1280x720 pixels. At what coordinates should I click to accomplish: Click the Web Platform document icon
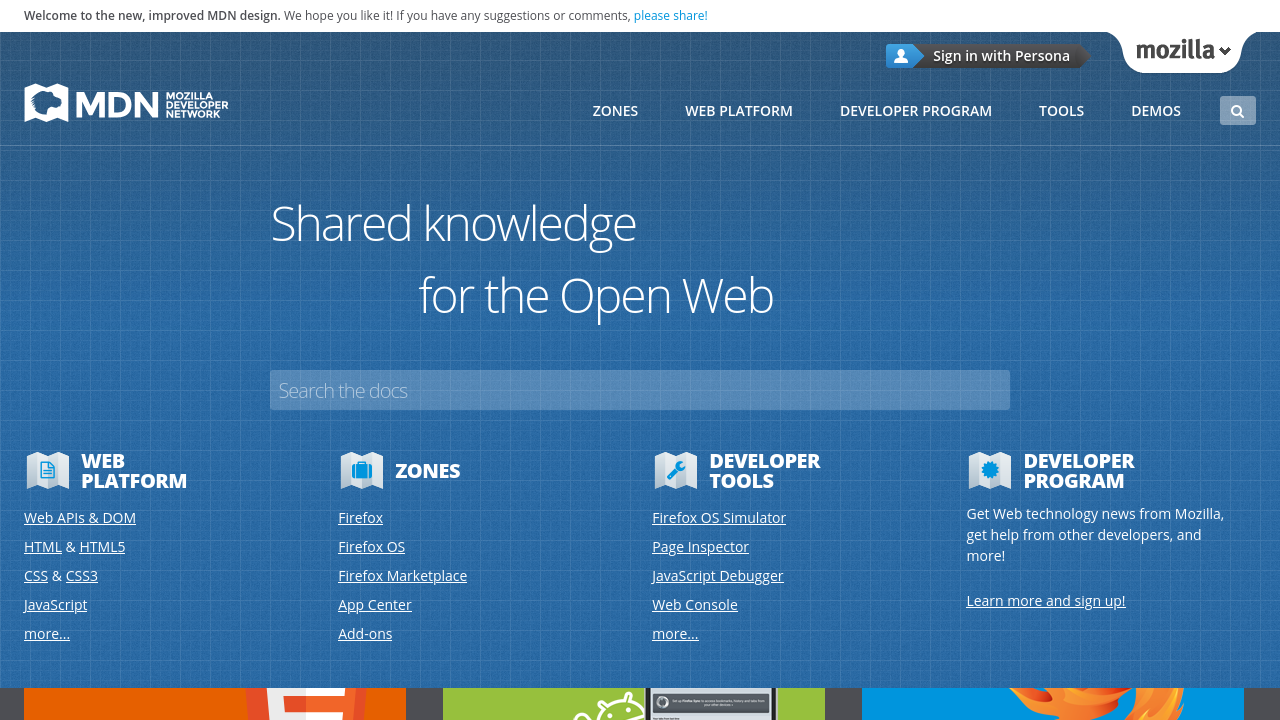pos(47,470)
